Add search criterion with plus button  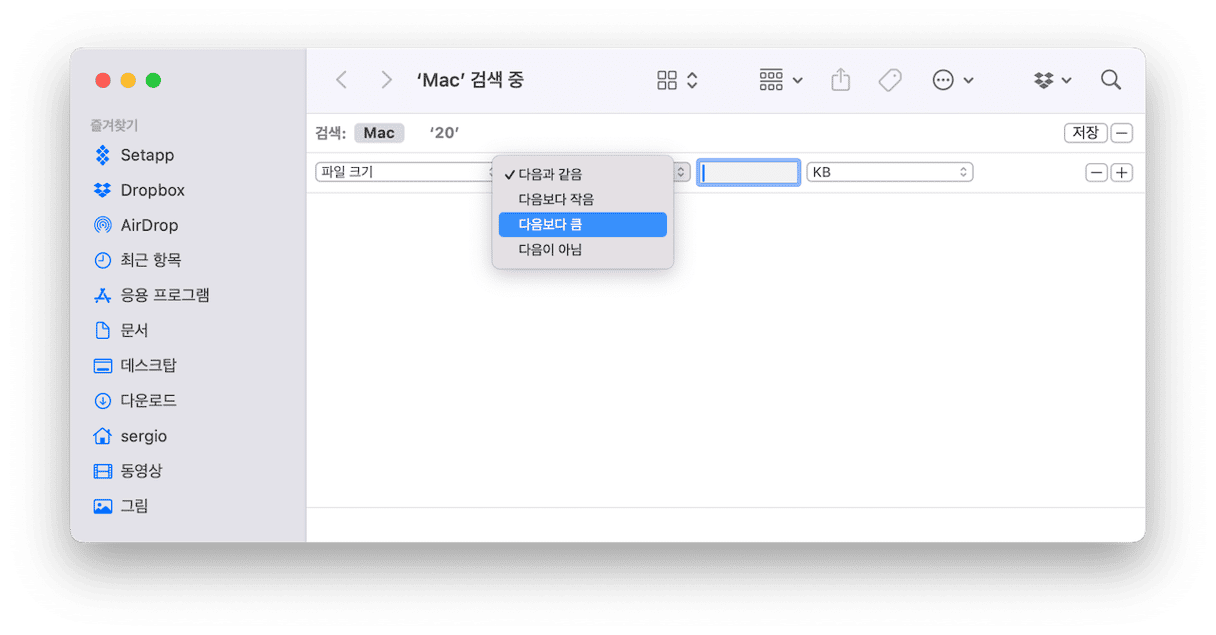tap(1122, 172)
